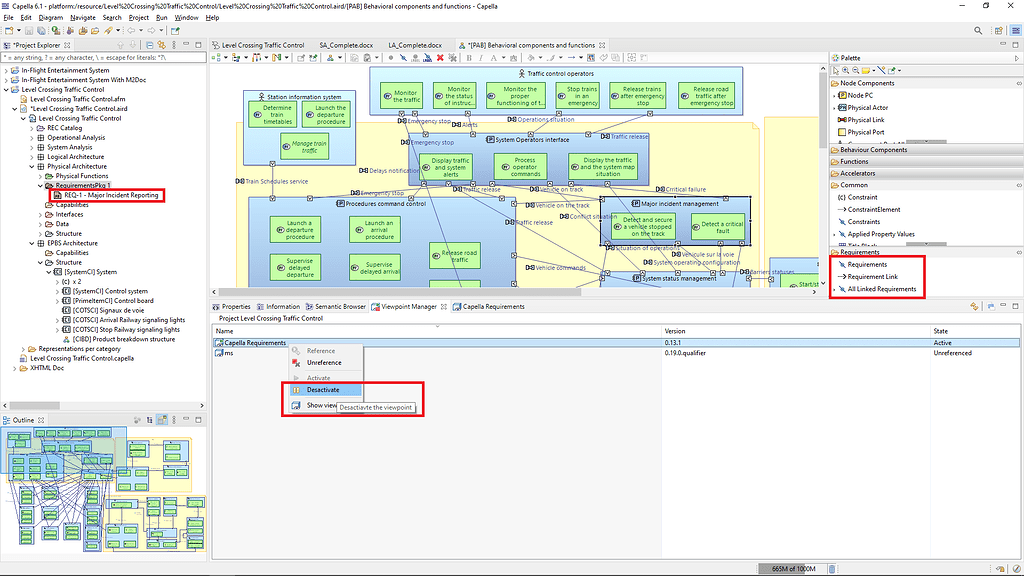Viewport: 1024px width, 576px height.
Task: Click the search icon in the top-right toolbar
Action: [978, 30]
